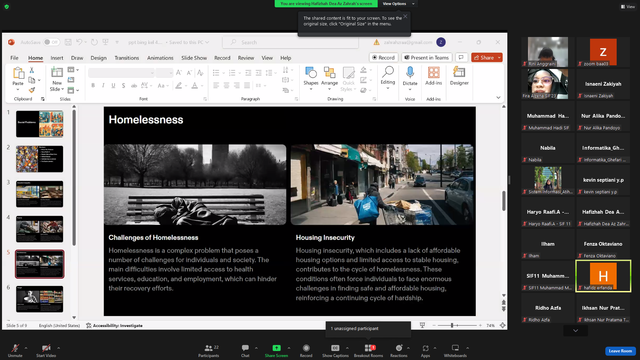Screen dimensions: 640x360
Task: Open Breakout Rooms
Action: tap(369, 350)
